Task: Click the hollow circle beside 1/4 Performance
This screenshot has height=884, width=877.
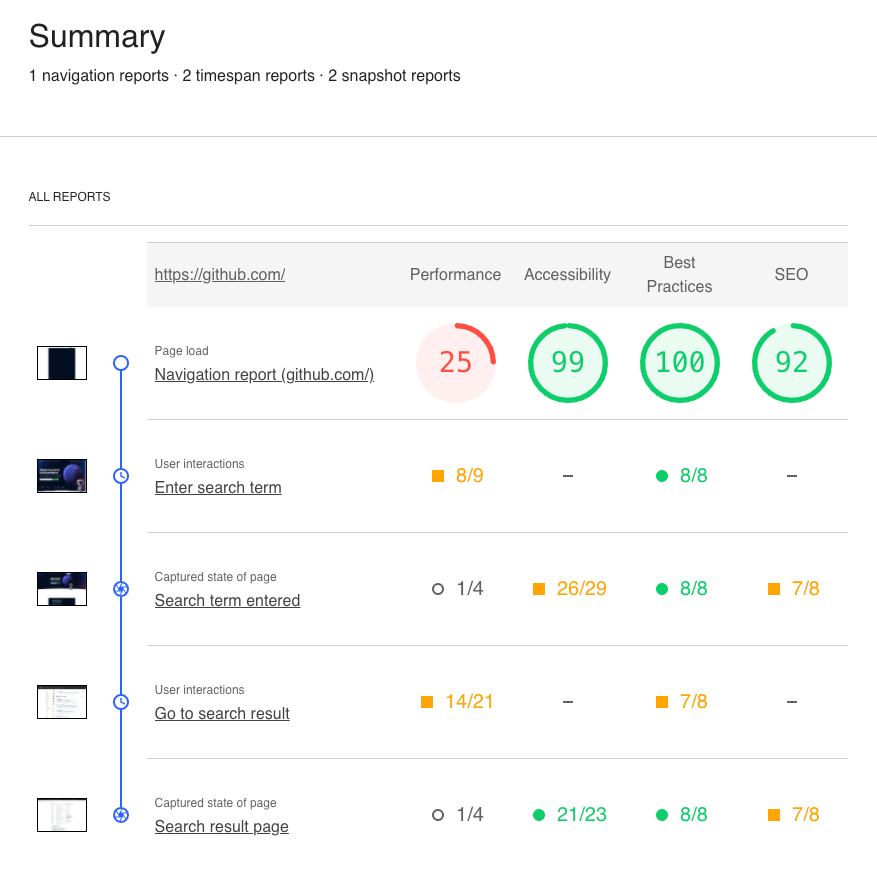Action: click(437, 588)
